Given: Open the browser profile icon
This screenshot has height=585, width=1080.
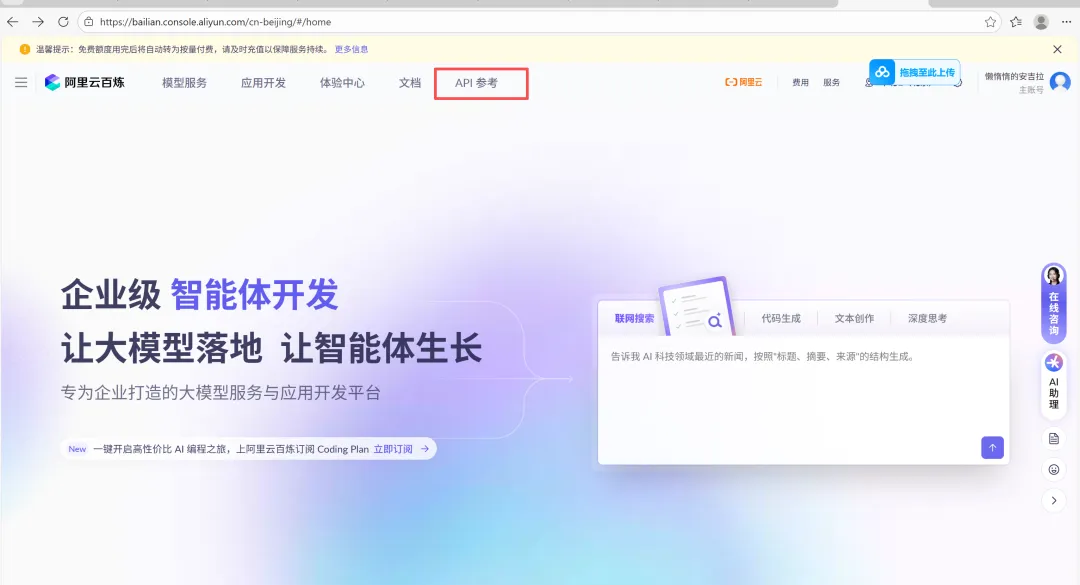Looking at the screenshot, I should [x=1041, y=22].
